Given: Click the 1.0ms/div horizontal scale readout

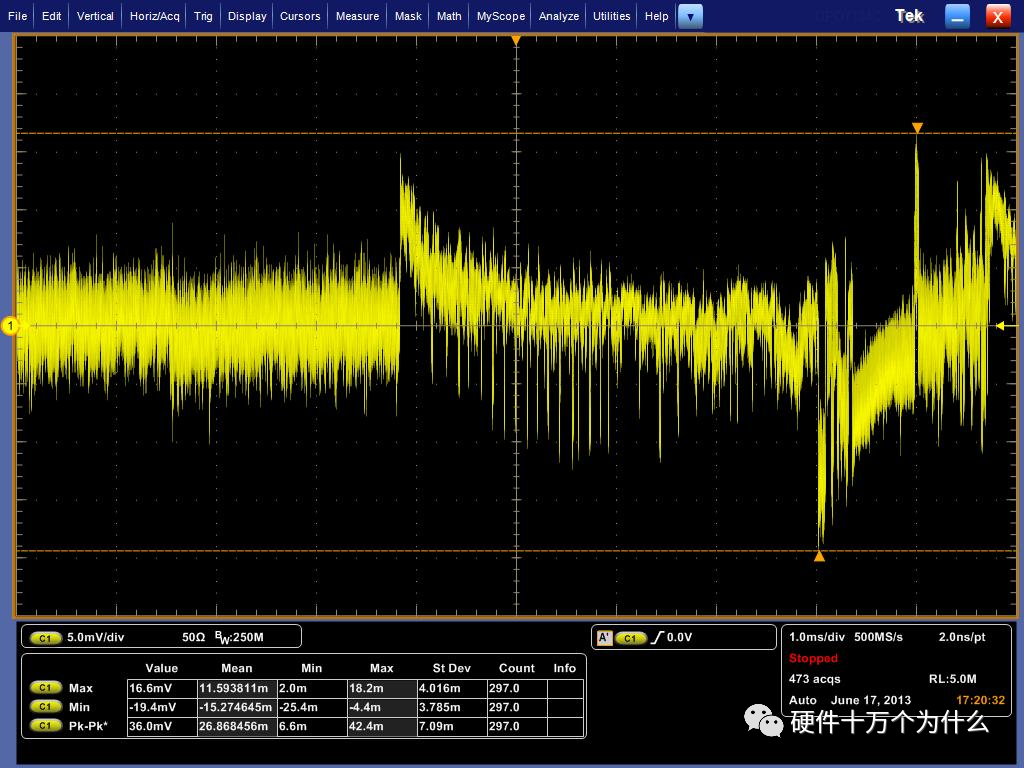Looking at the screenshot, I should (816, 637).
